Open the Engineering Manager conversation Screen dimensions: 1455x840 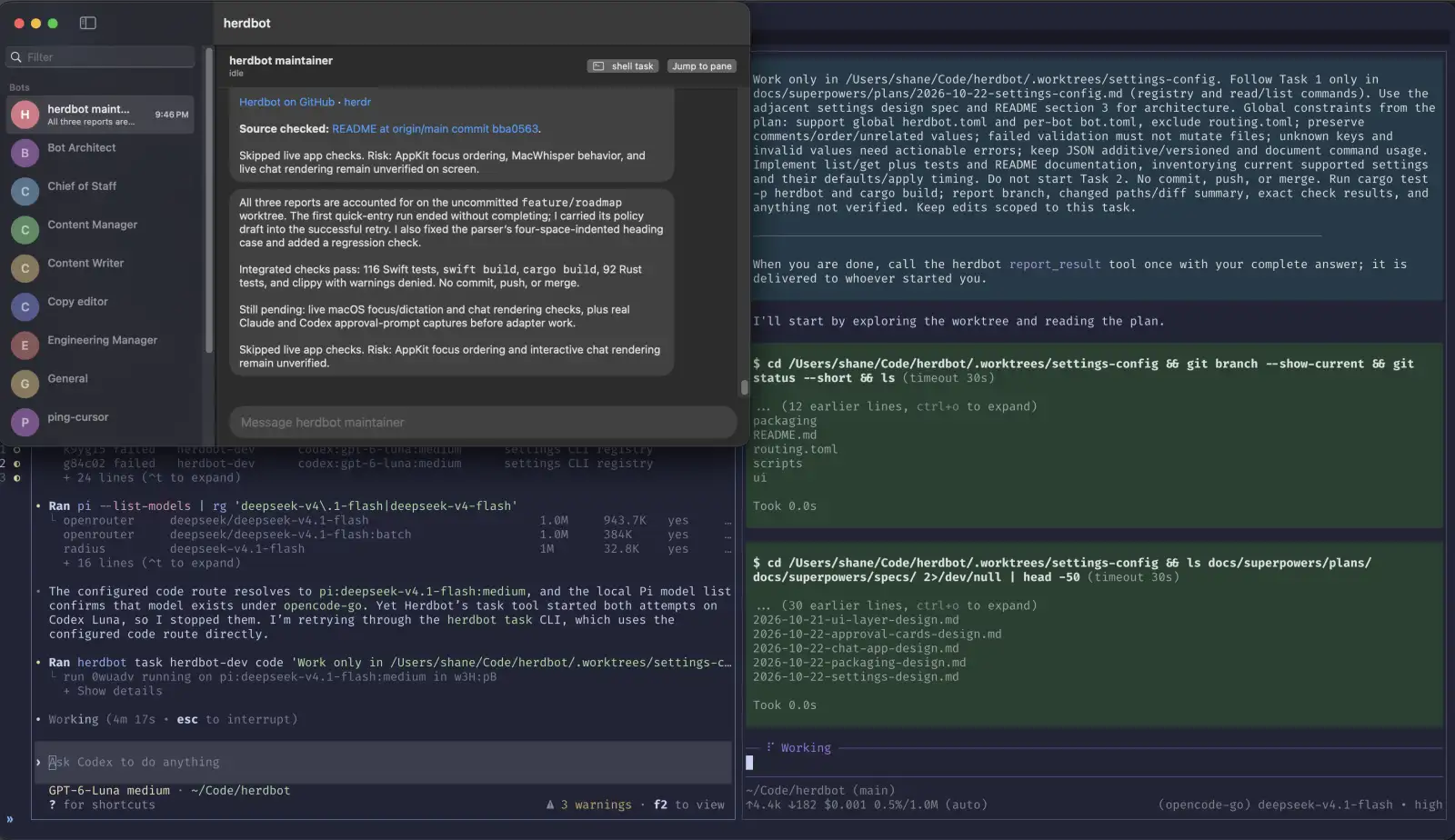[100, 345]
